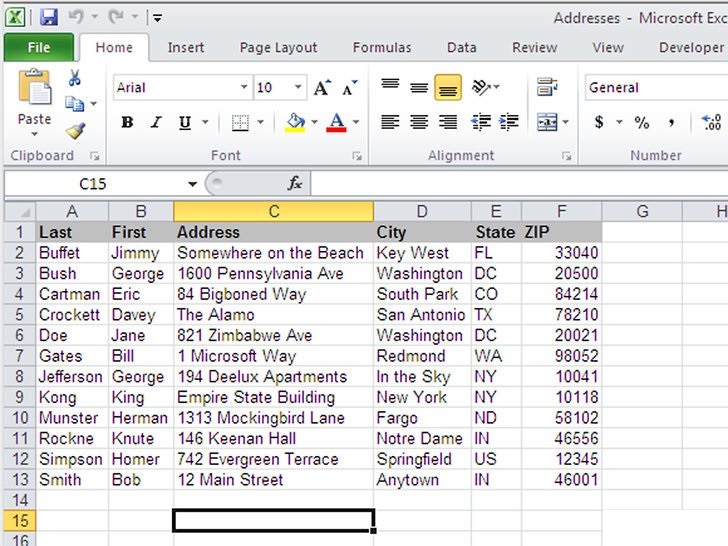This screenshot has height=546, width=728.
Task: Click the Insert Function fx icon
Action: tap(294, 183)
